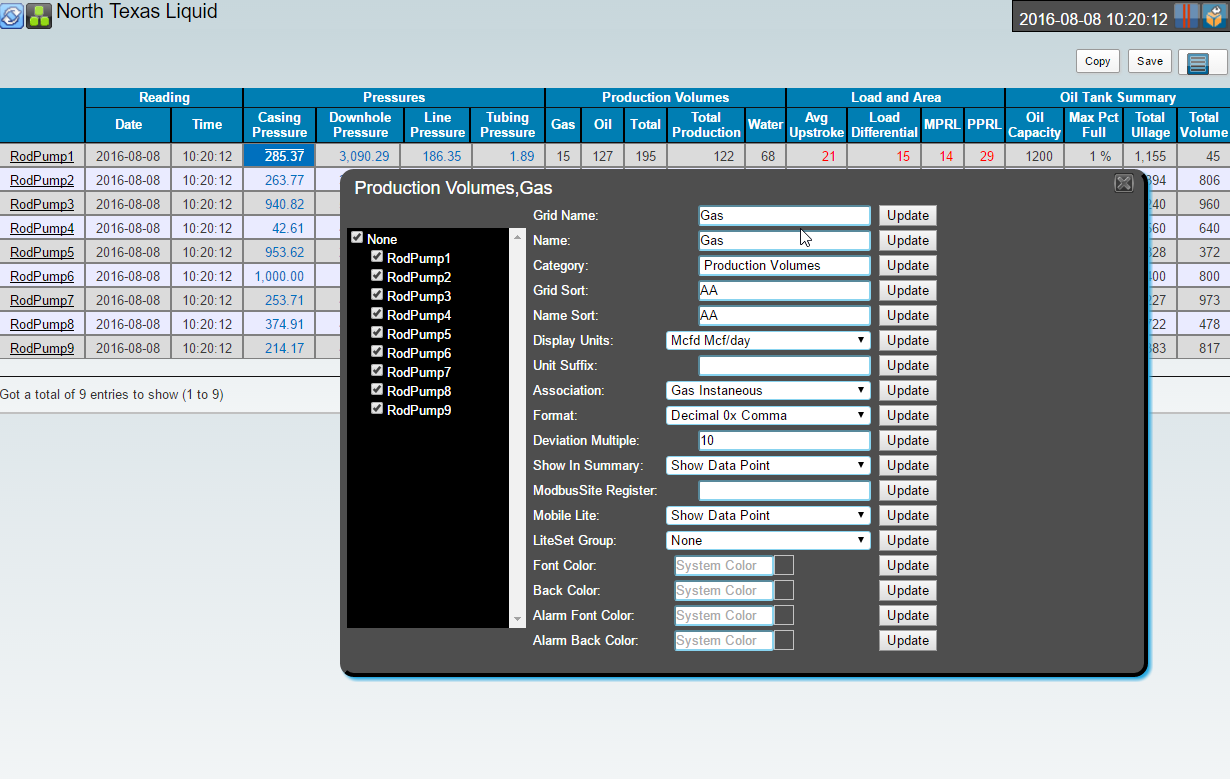Click the red-striped blue icon beside timestamp

point(1186,17)
